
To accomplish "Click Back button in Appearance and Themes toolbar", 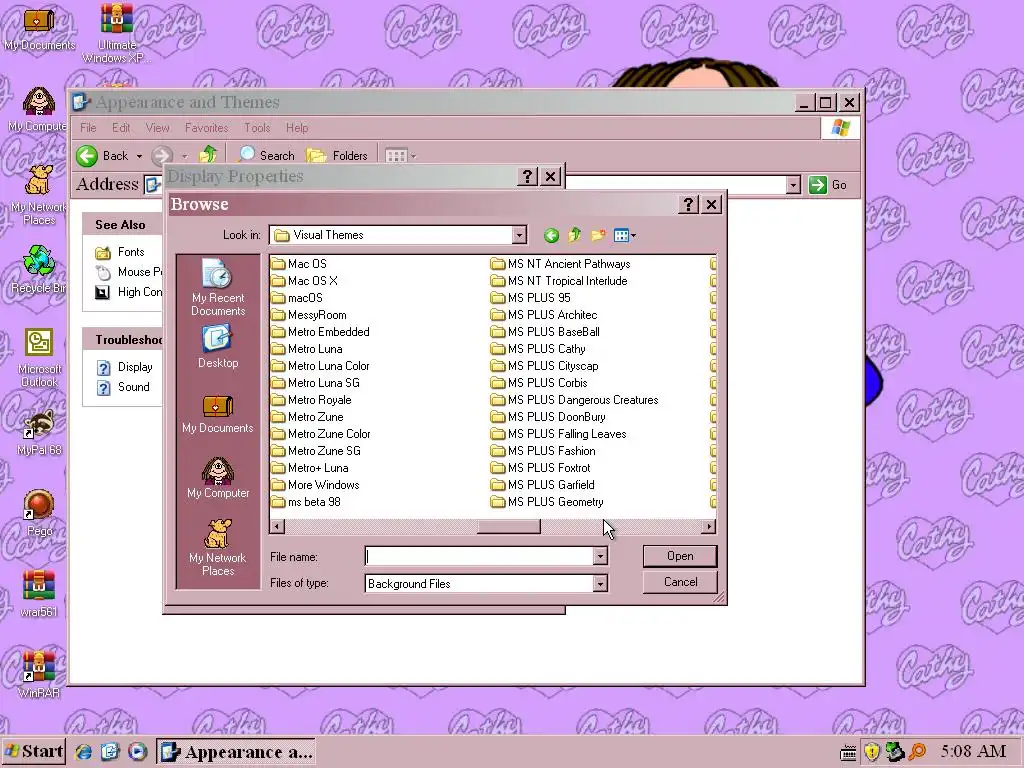I will tap(103, 156).
